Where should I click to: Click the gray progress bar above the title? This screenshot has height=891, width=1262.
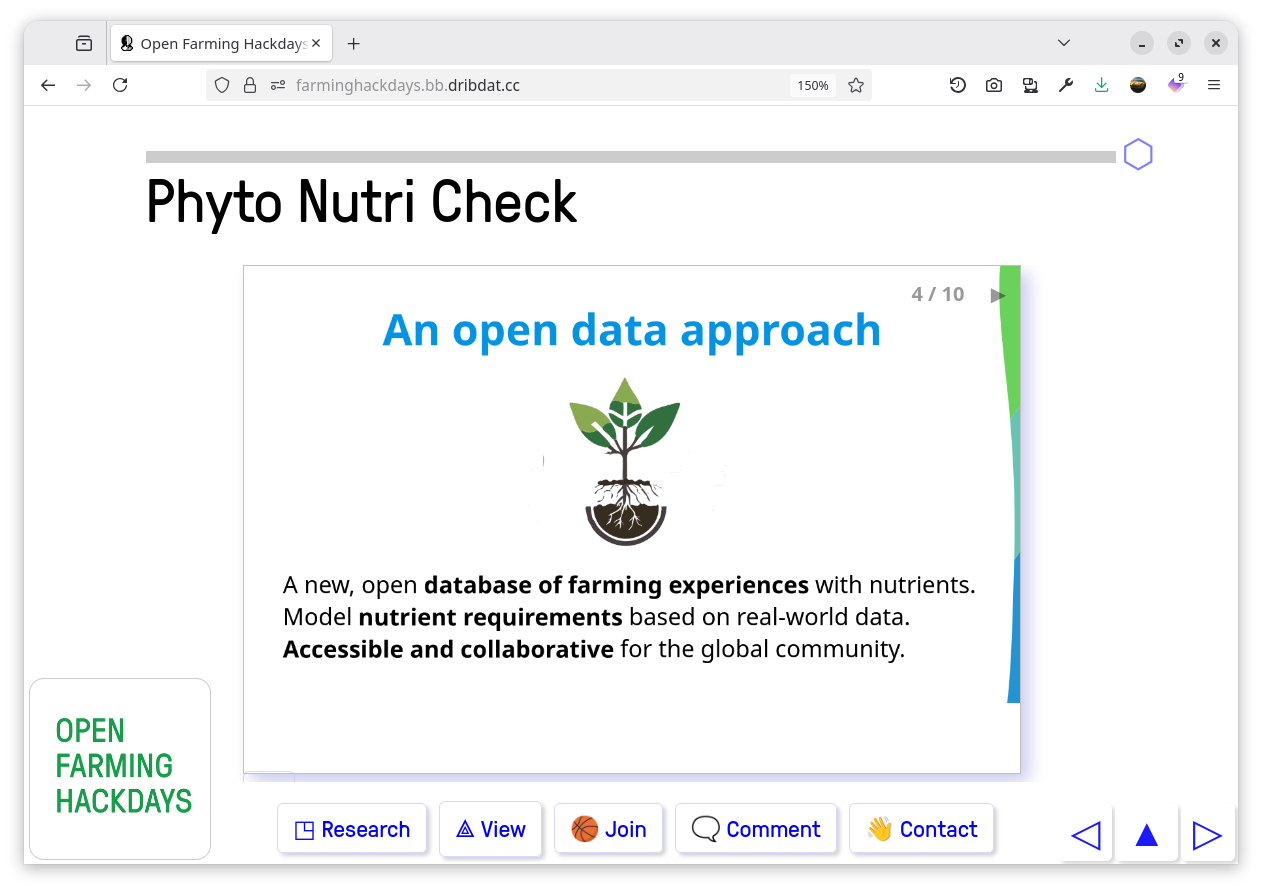(x=631, y=156)
